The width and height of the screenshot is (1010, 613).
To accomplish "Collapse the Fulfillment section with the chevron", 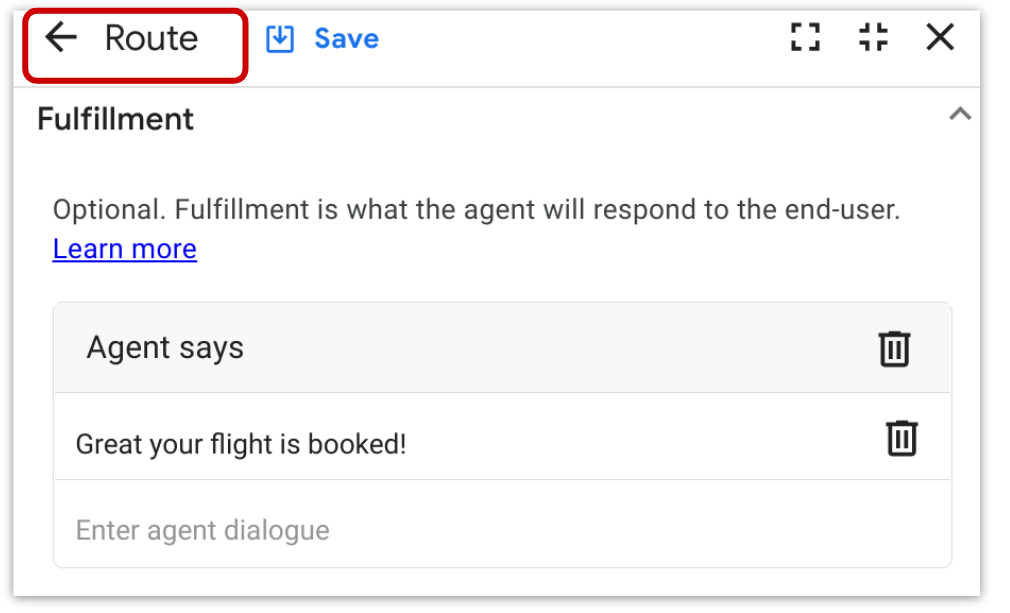I will point(960,115).
